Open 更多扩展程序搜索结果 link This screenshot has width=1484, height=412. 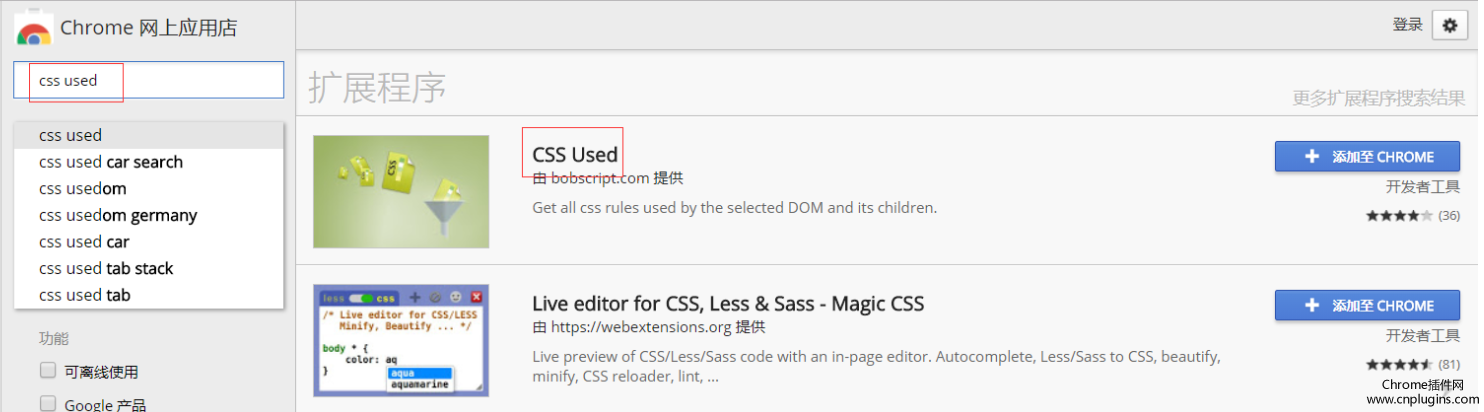pos(1378,98)
